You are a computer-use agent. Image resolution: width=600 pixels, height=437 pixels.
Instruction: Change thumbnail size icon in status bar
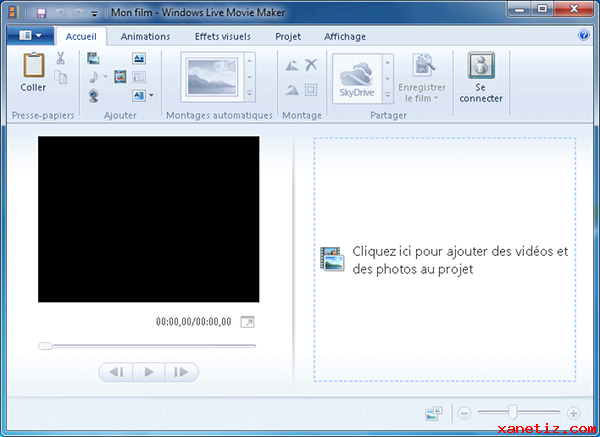pos(434,414)
